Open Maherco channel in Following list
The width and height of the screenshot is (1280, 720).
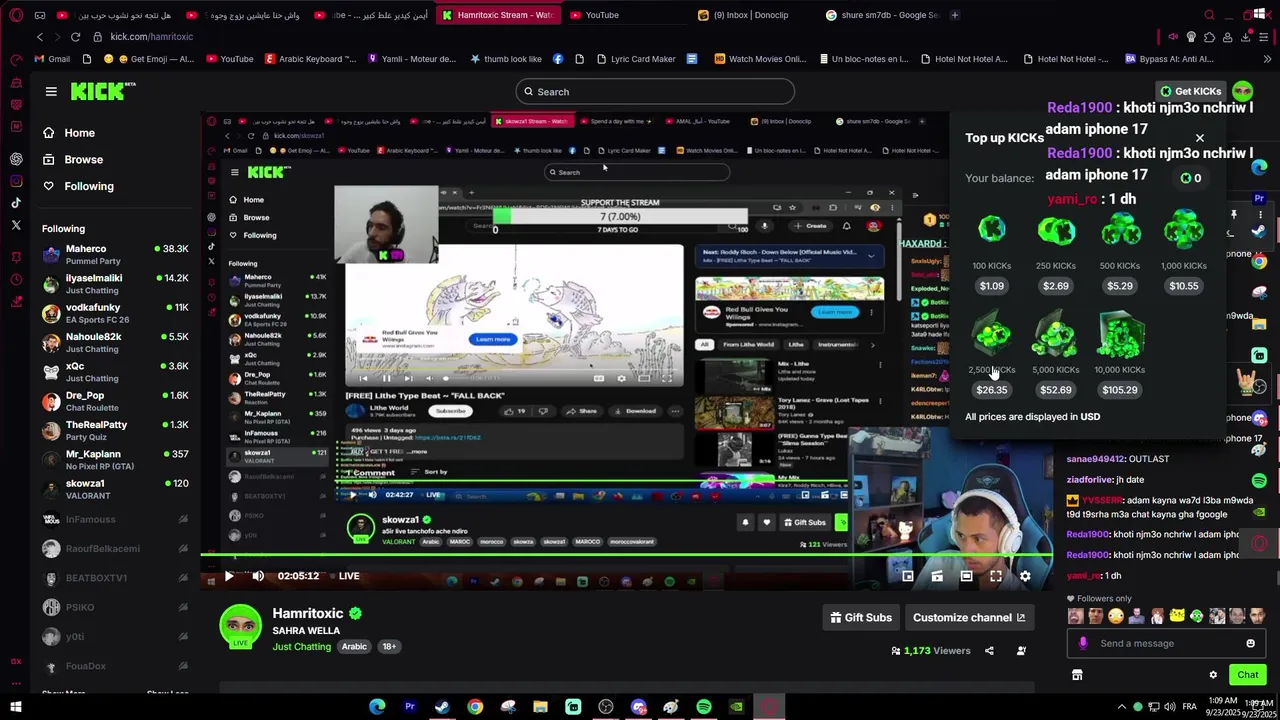click(x=115, y=254)
